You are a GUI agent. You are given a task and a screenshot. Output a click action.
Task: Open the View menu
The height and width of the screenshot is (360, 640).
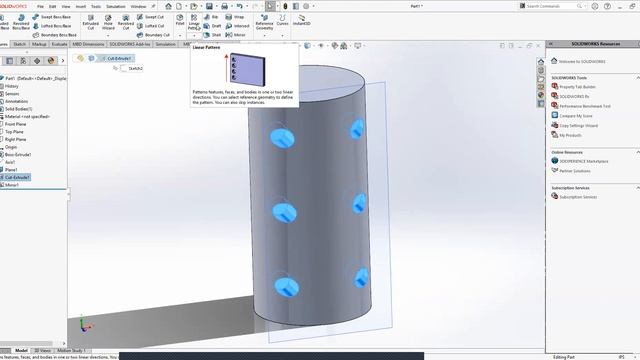66,7
